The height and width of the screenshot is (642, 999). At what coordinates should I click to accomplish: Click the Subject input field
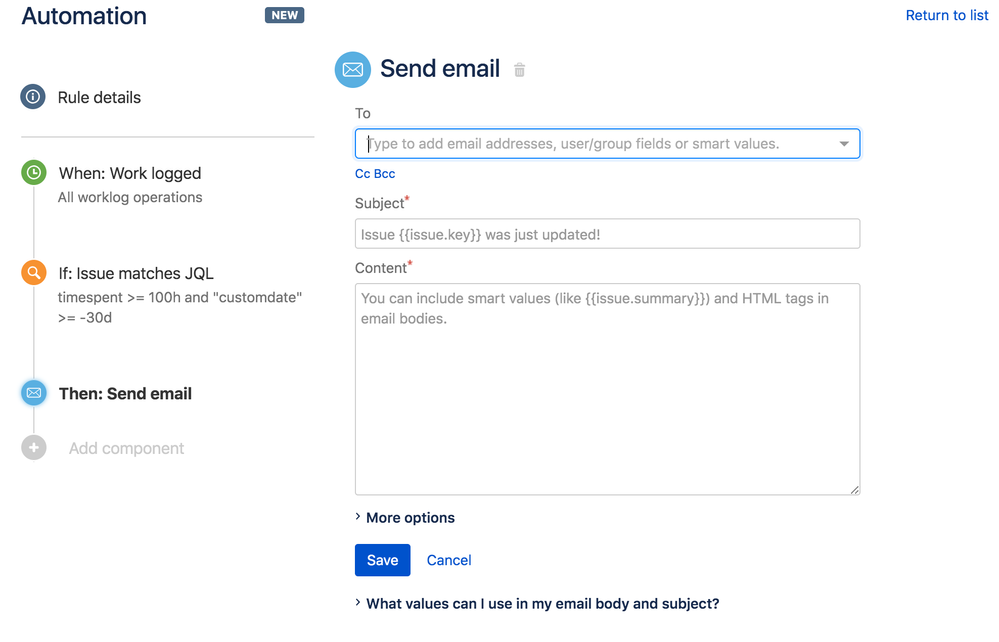(x=606, y=233)
